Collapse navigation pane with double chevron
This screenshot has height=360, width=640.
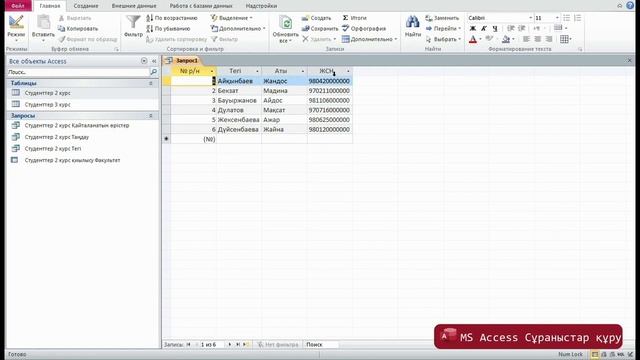154,61
